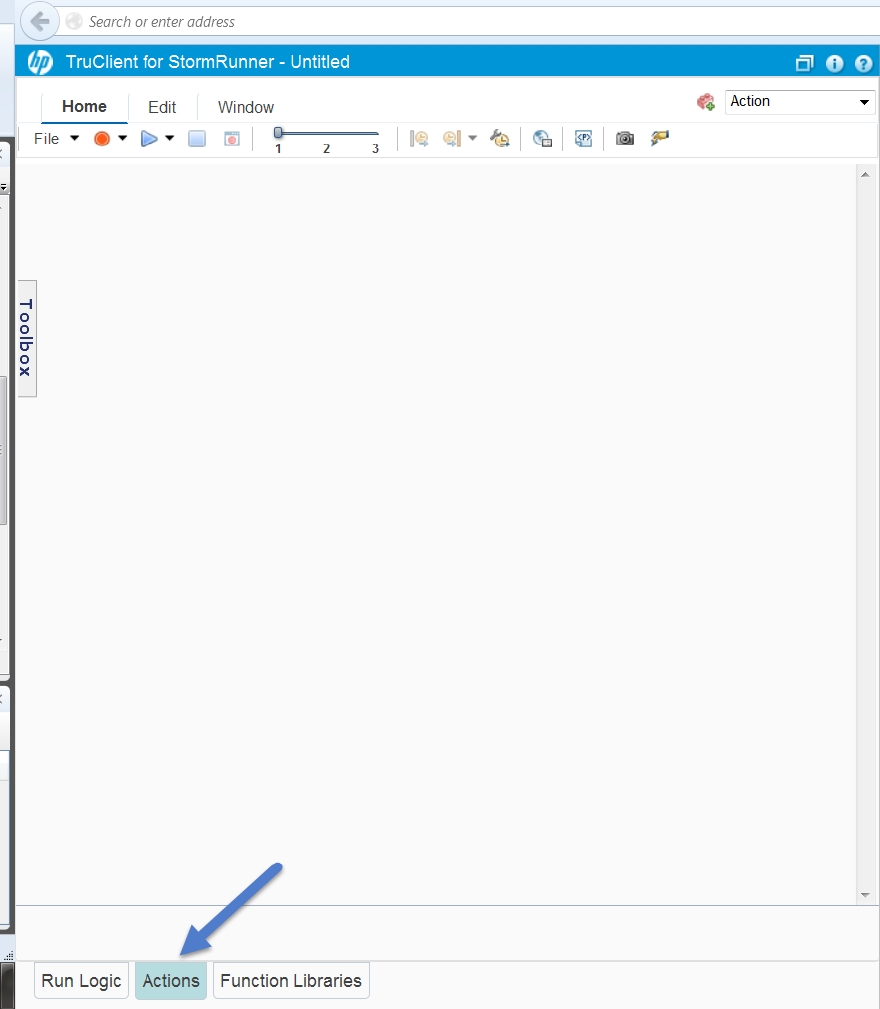The image size is (880, 1009).
Task: Open the Toolbox side panel tab
Action: [26, 338]
